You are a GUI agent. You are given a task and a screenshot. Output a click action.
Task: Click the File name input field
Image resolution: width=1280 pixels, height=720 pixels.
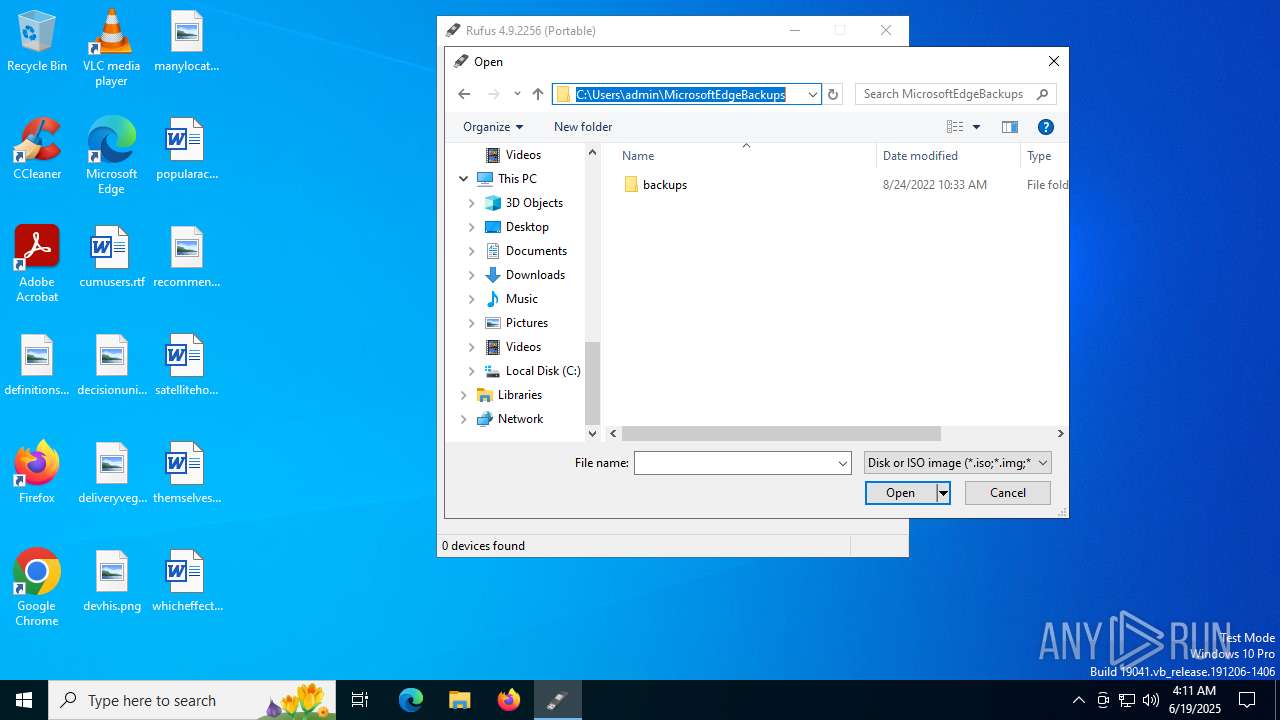(735, 463)
